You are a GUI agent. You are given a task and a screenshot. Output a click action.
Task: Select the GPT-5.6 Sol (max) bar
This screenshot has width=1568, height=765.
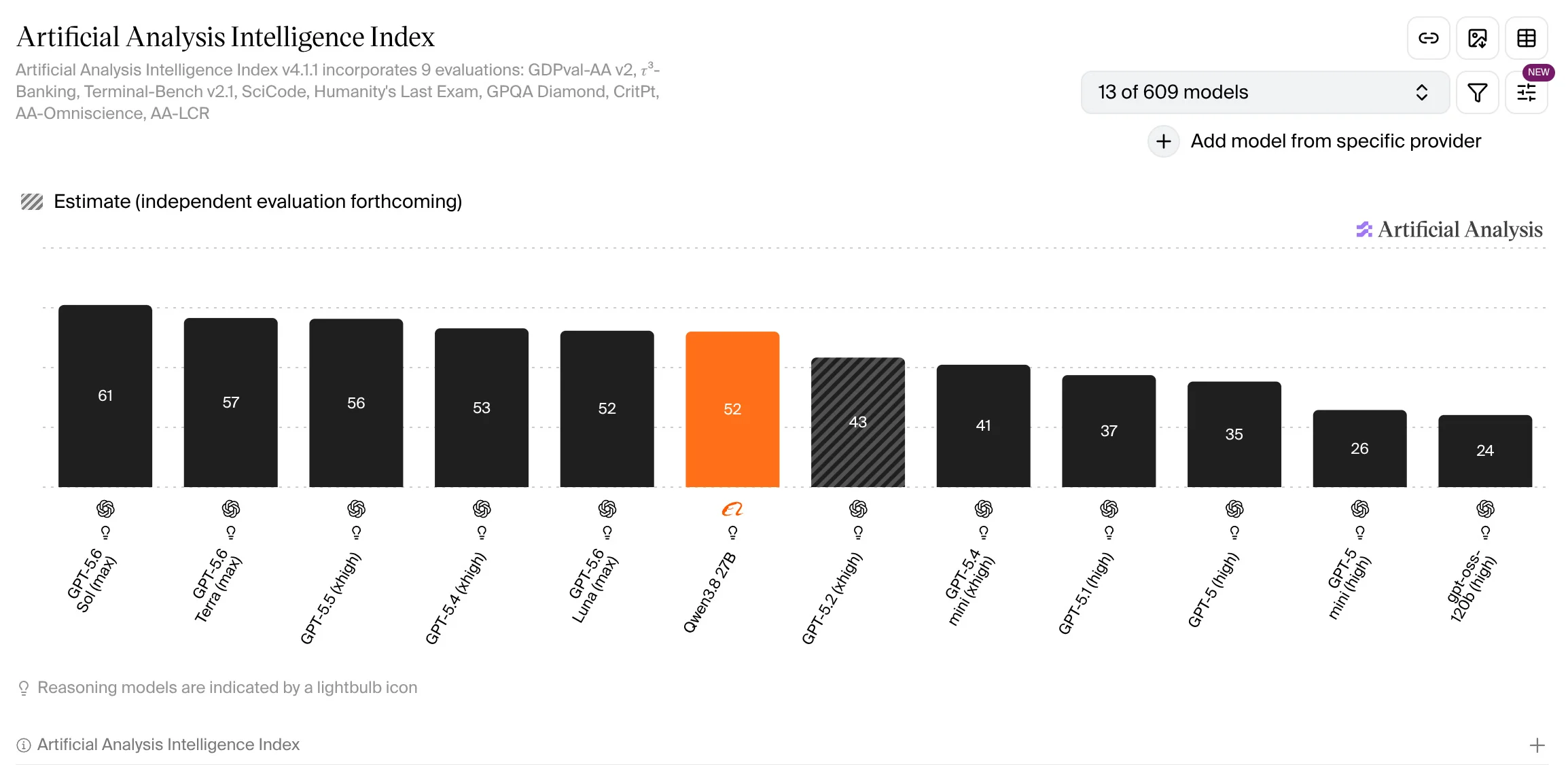[105, 396]
